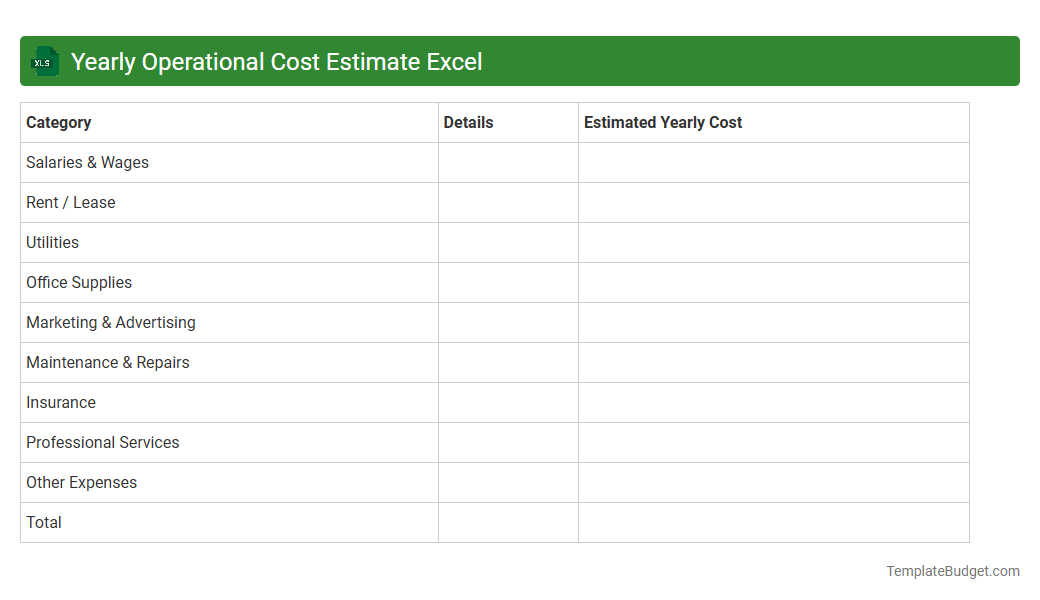Select the Insurance category cell

[61, 402]
